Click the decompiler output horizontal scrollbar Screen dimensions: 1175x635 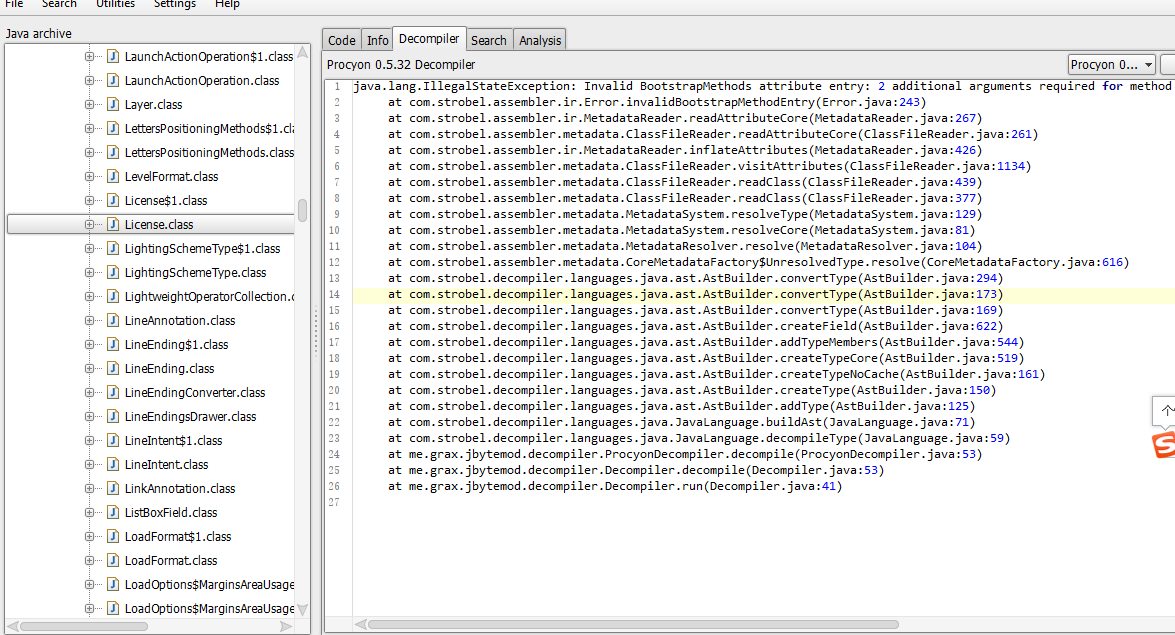click(x=633, y=625)
